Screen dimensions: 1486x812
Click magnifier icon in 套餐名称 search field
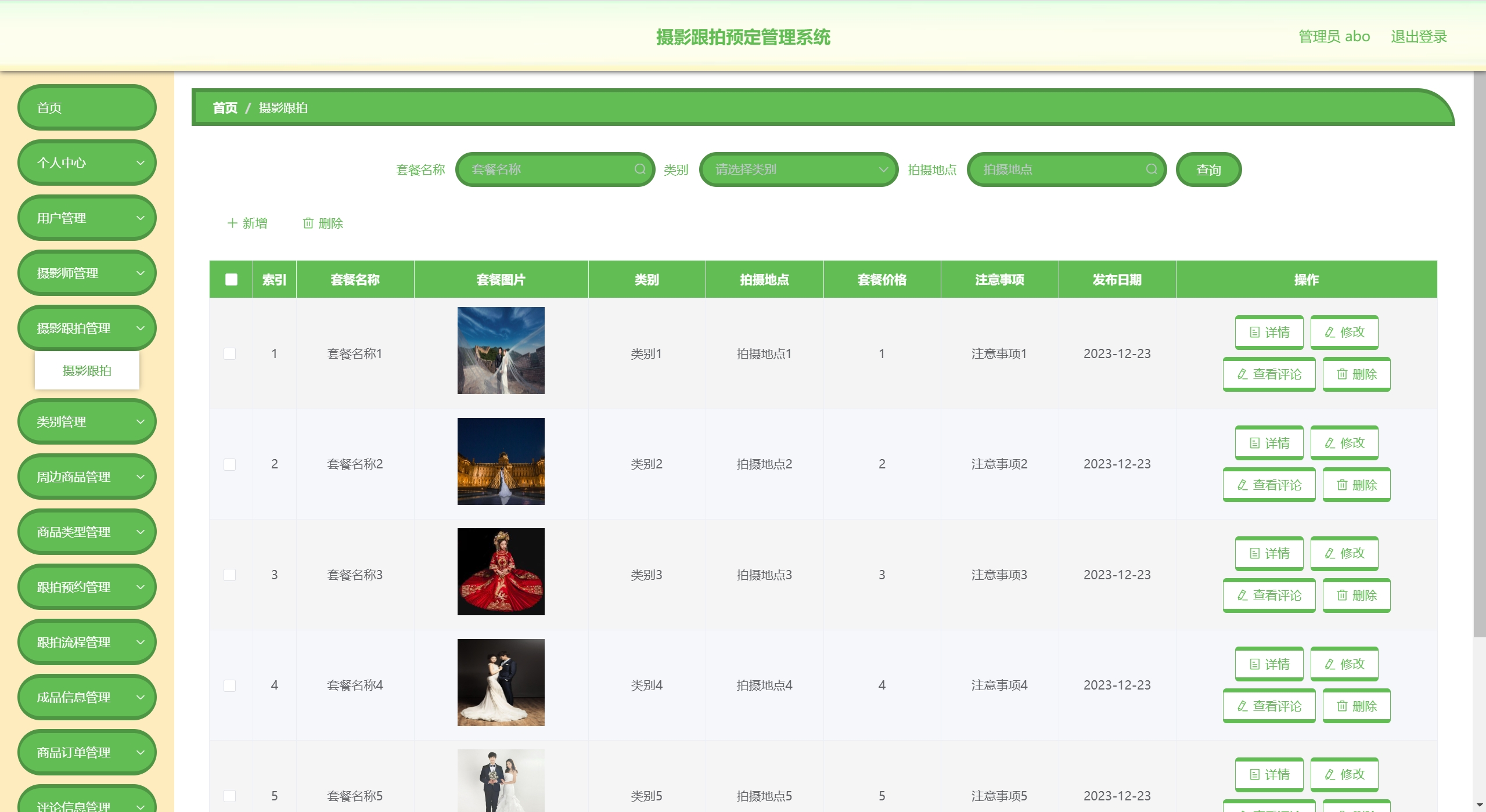pyautogui.click(x=639, y=169)
